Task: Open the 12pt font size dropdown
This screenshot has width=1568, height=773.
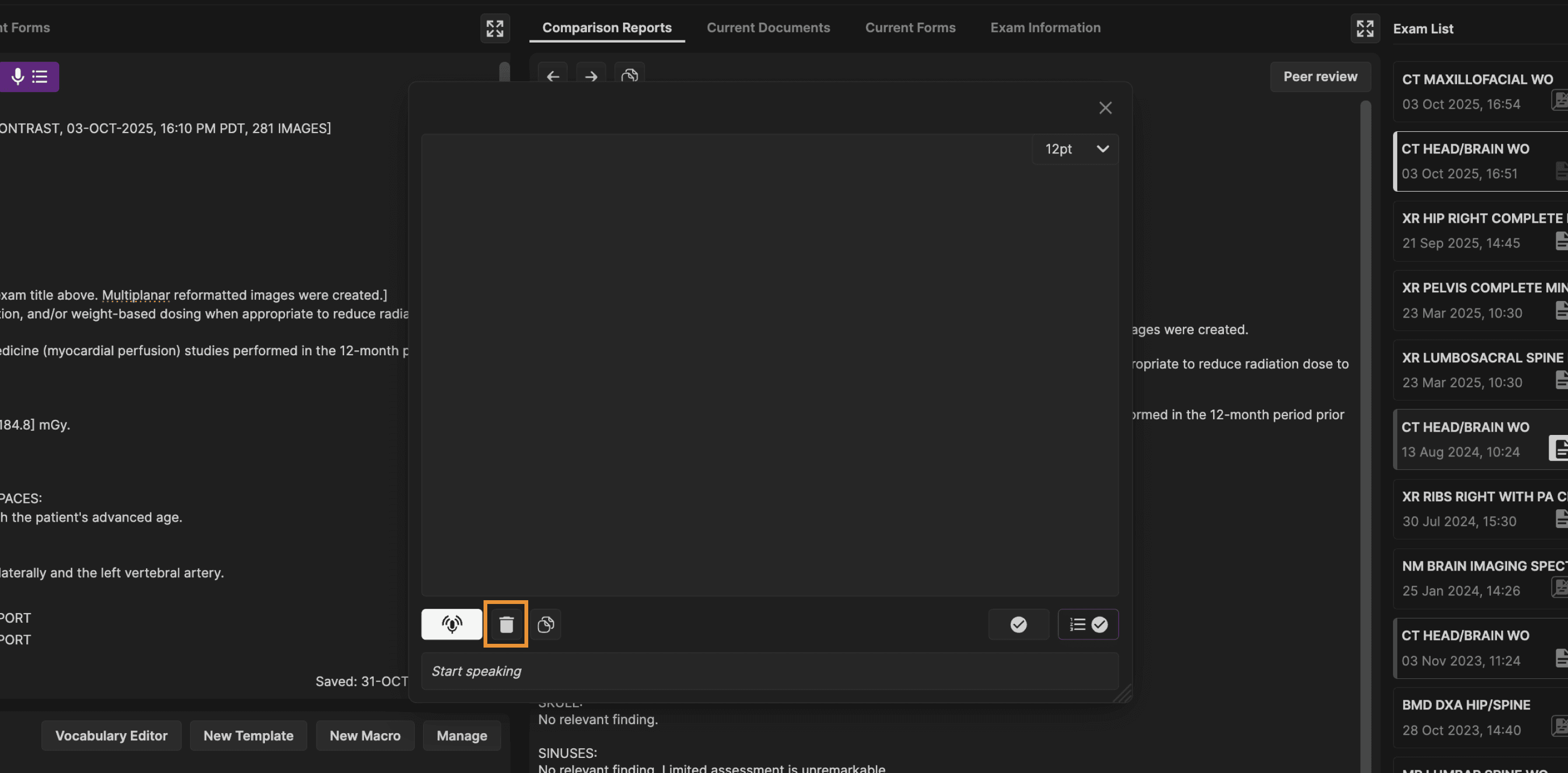Action: [1075, 149]
